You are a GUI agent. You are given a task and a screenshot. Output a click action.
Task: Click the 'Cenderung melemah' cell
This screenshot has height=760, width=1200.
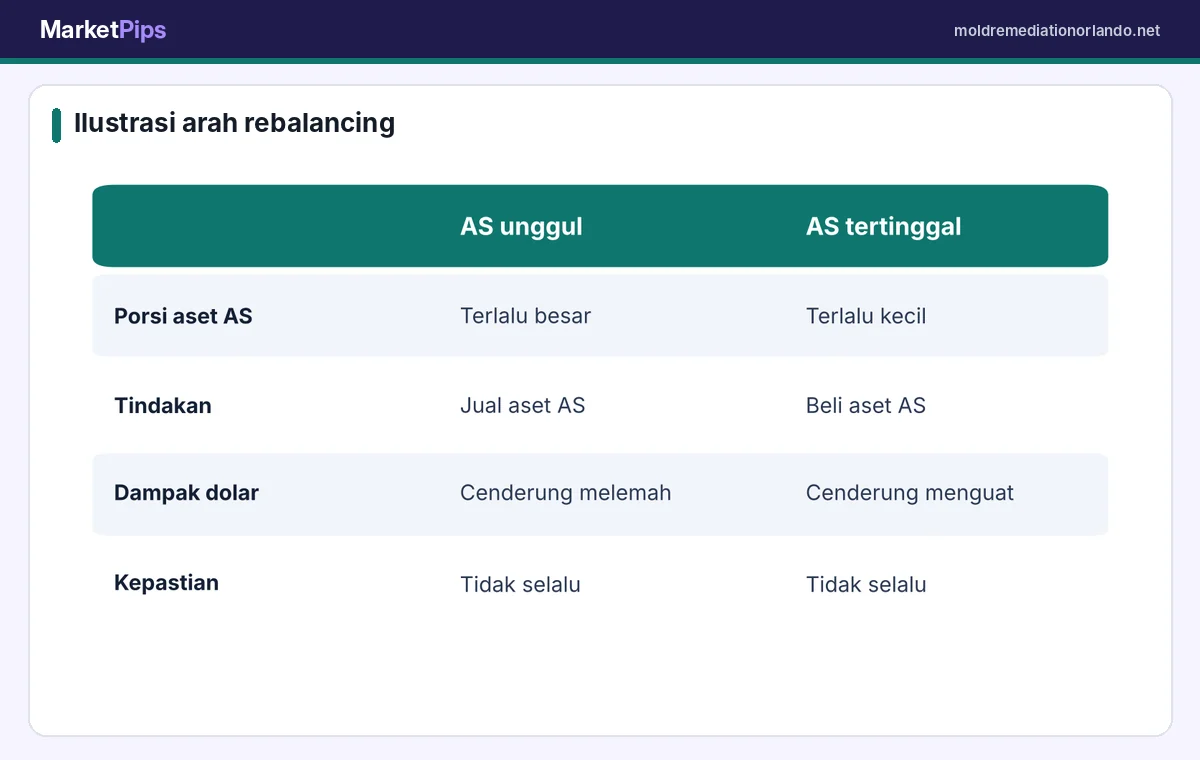tap(565, 493)
